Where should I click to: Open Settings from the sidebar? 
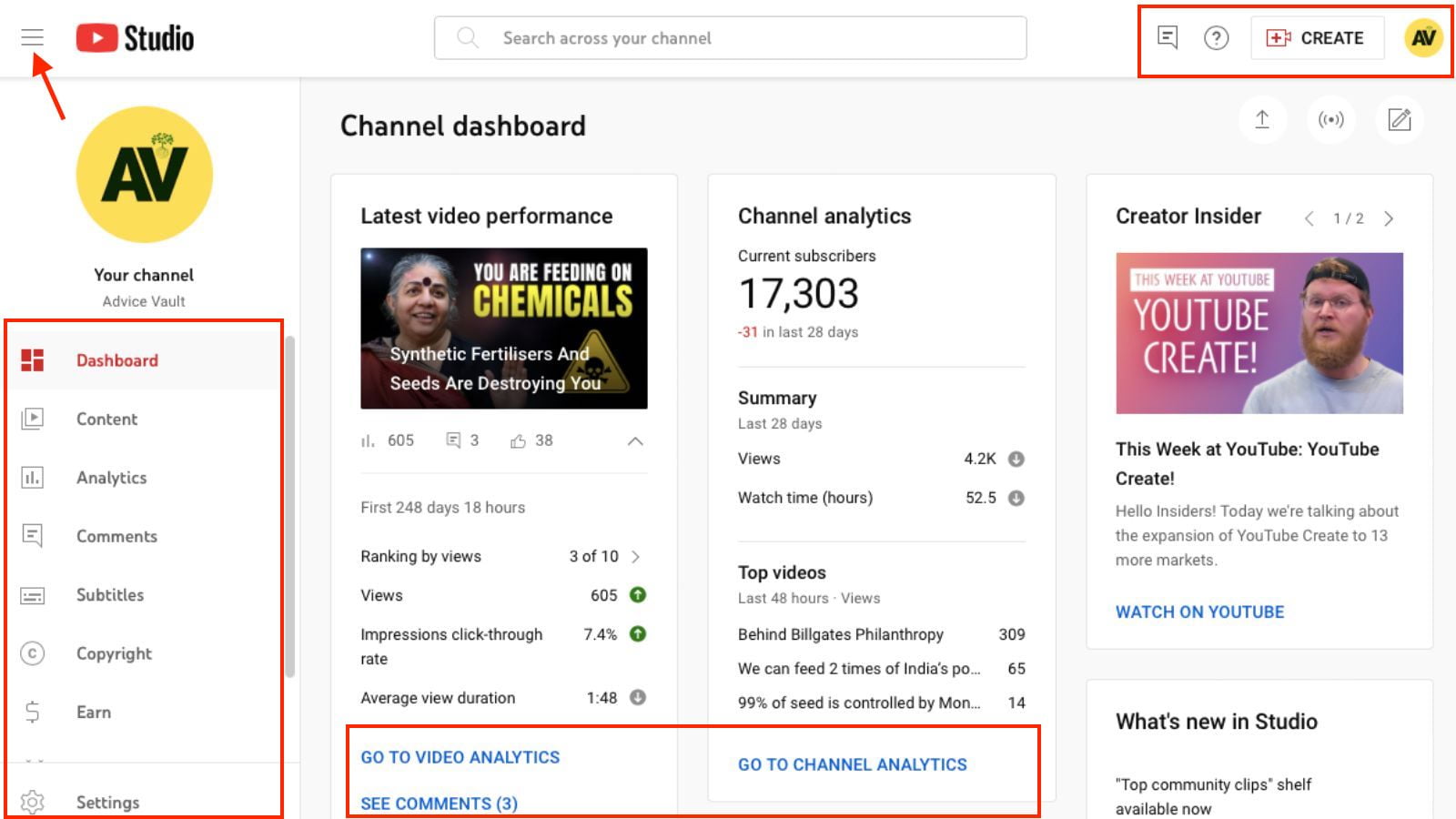pyautogui.click(x=107, y=802)
